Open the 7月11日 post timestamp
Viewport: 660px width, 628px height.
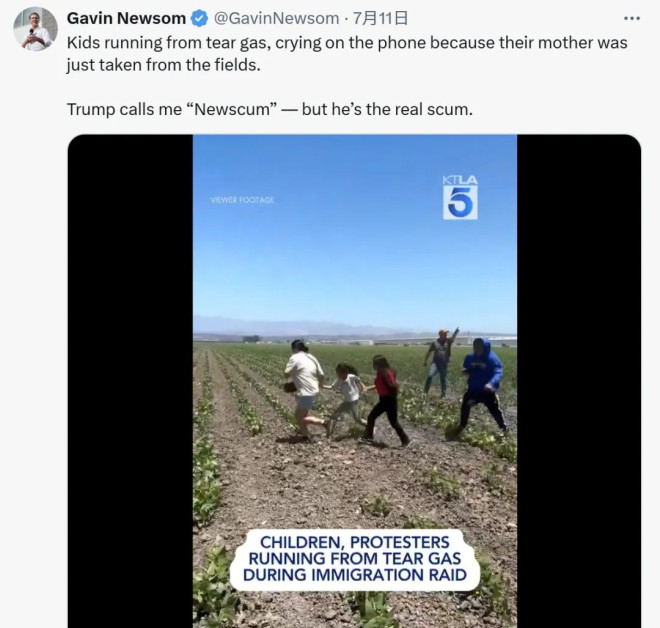tap(380, 19)
